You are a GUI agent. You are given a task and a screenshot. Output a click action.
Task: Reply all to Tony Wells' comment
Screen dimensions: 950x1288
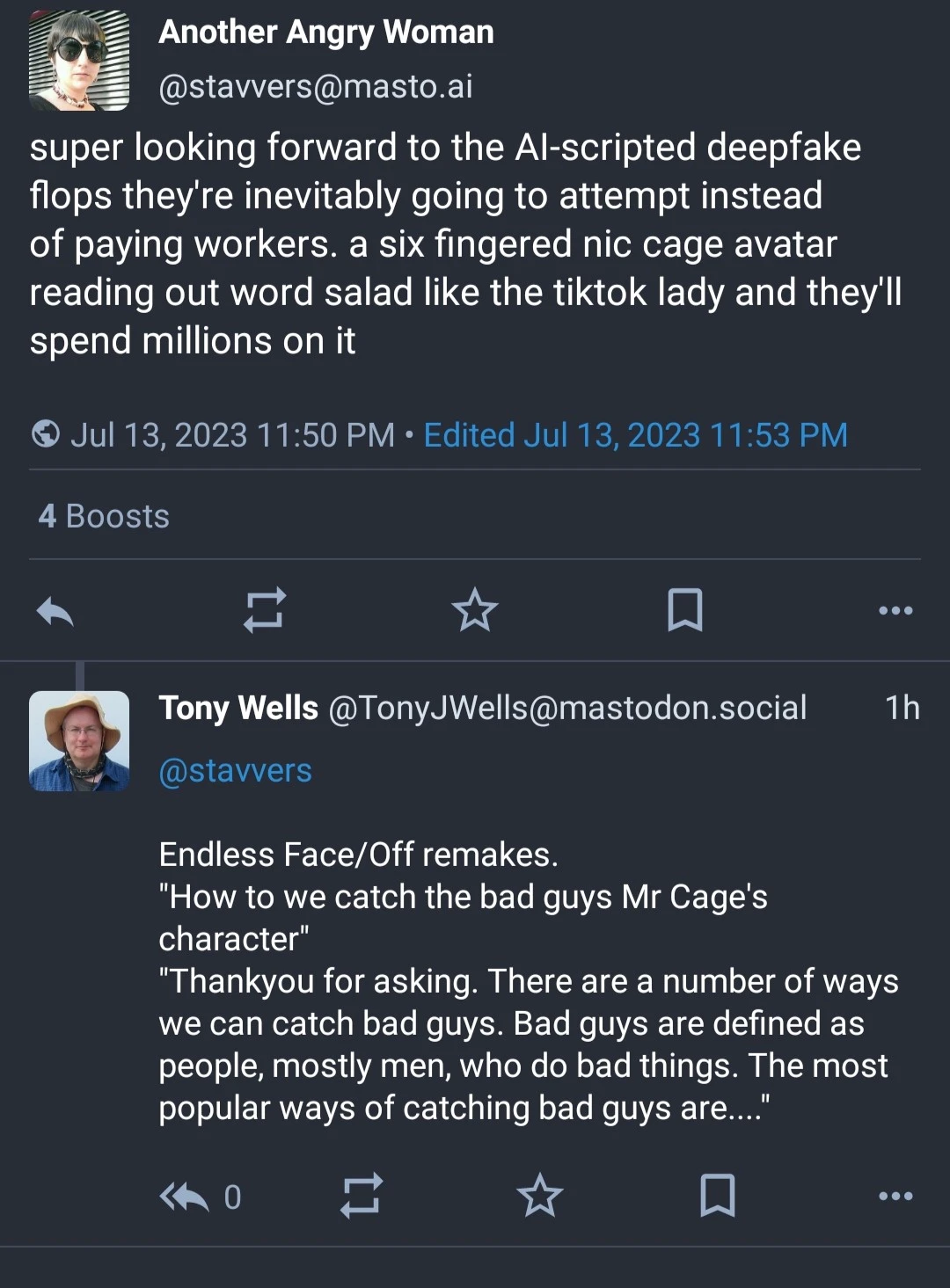185,1197
